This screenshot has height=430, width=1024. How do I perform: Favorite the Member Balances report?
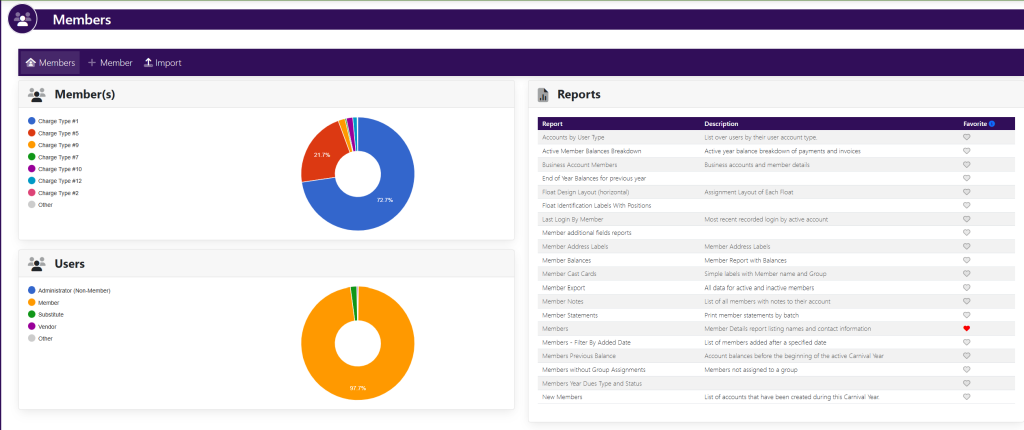[x=966, y=260]
